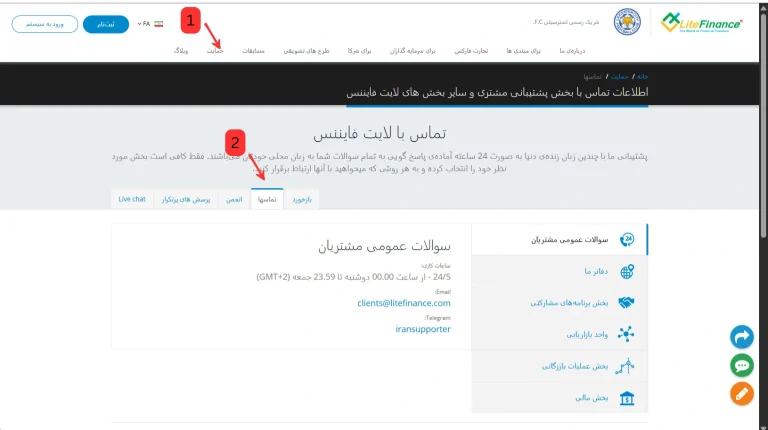Viewport: 768px width, 430px height.
Task: Click the bank finance department icon
Action: pyautogui.click(x=627, y=398)
